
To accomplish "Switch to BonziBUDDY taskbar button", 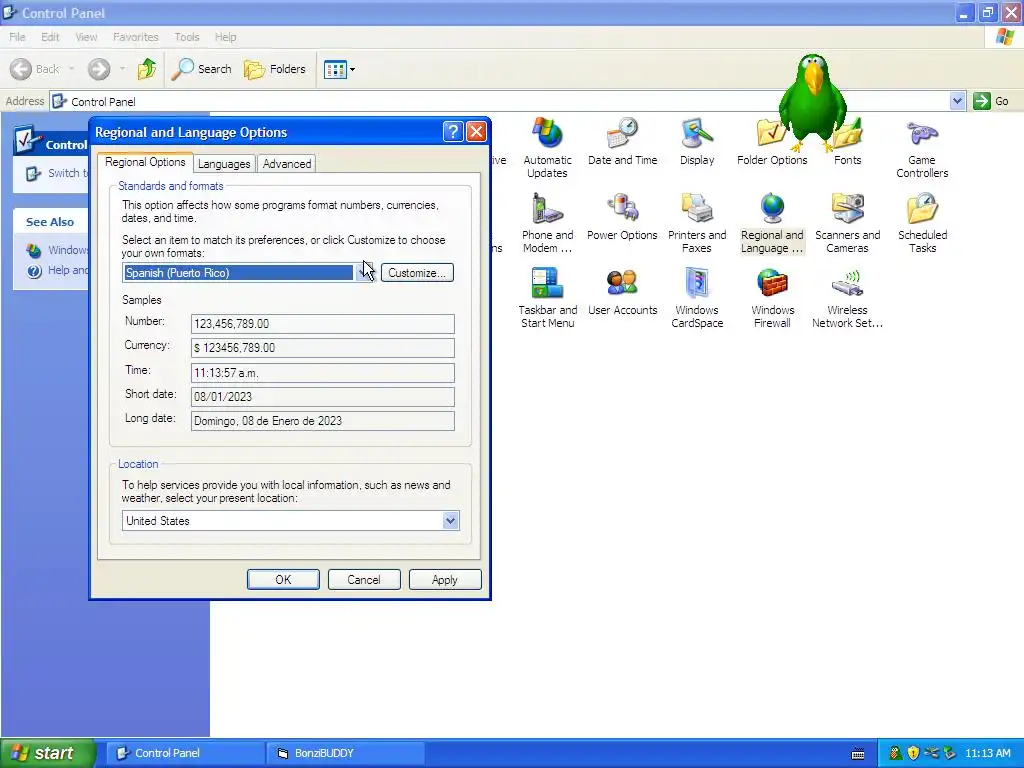I will tap(345, 754).
